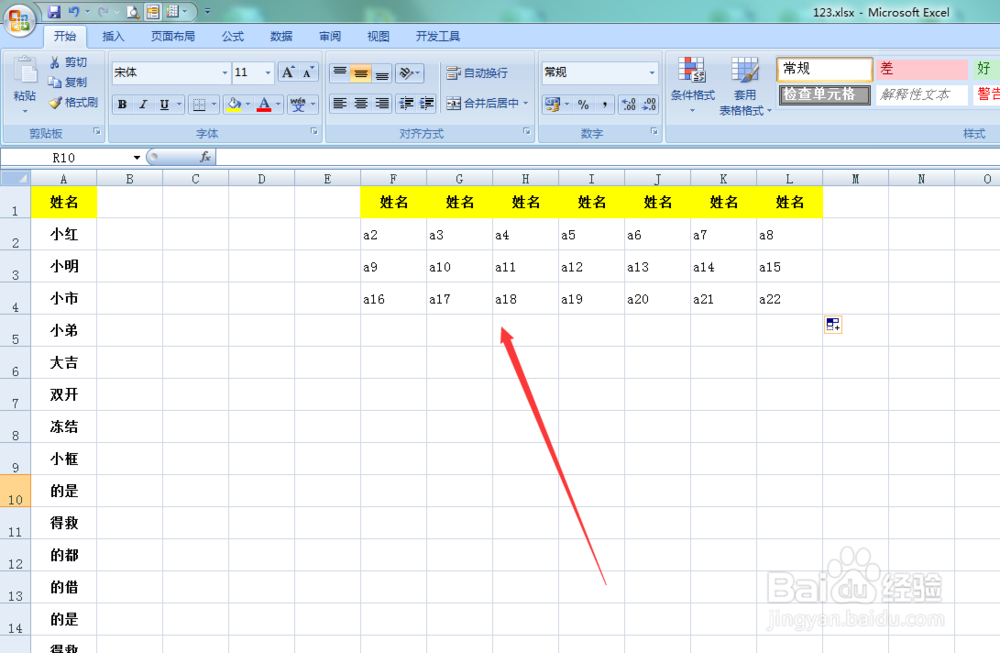This screenshot has height=653, width=1000.
Task: Apply yellow fill color bucket
Action: point(234,104)
